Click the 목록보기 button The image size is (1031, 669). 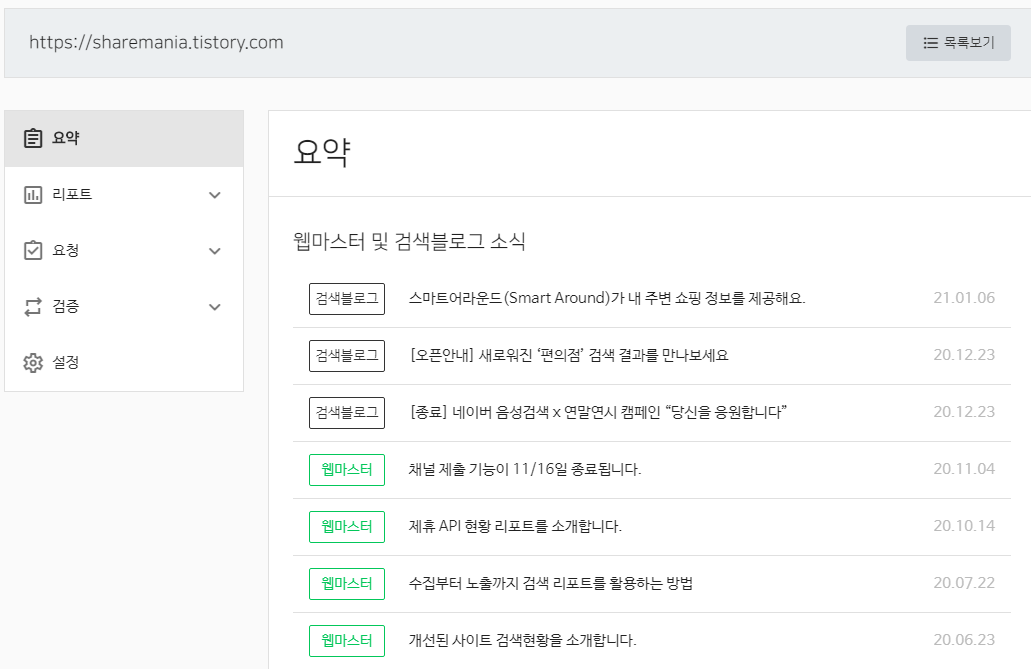tap(958, 43)
